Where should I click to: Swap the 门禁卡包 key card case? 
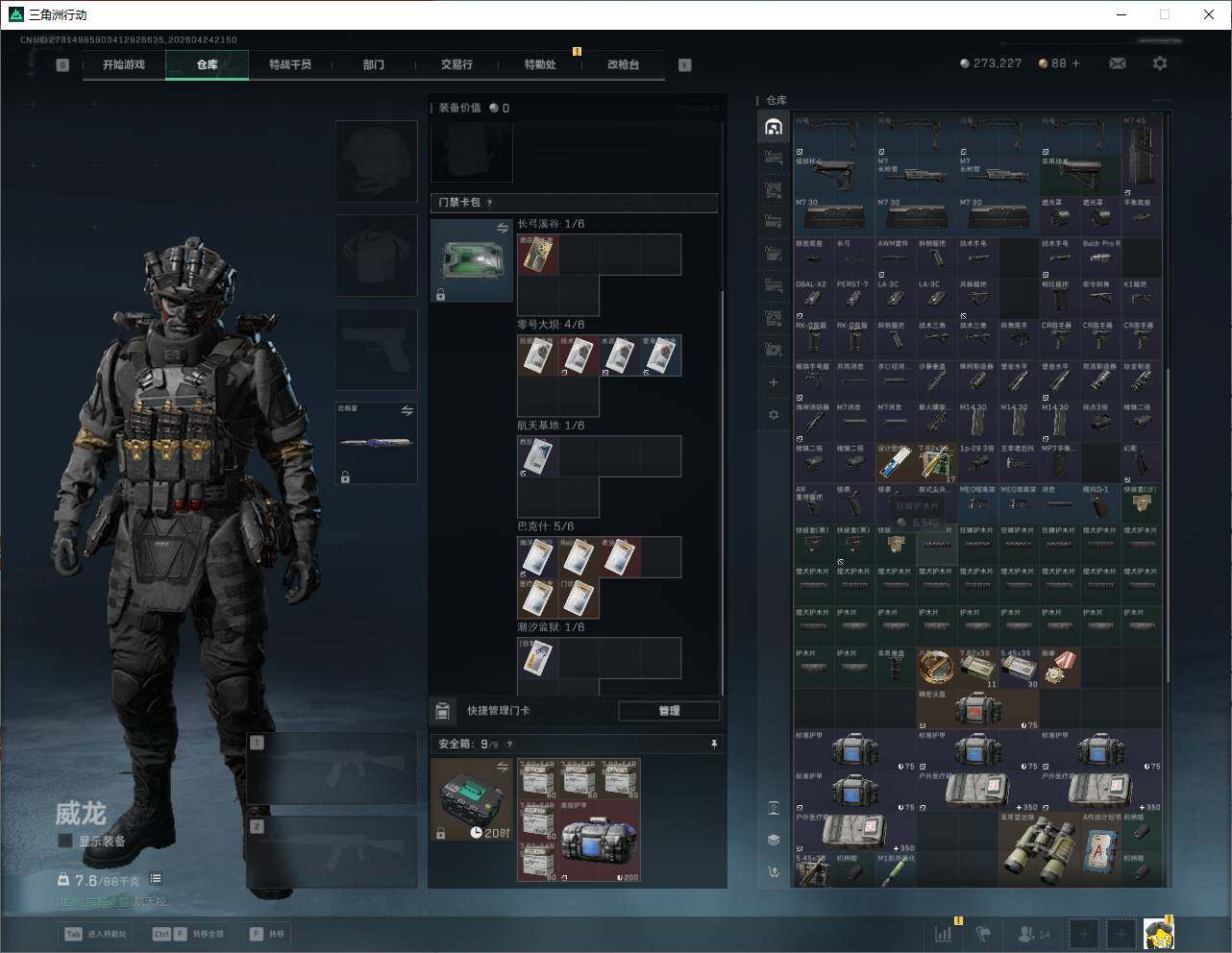pyautogui.click(x=503, y=229)
